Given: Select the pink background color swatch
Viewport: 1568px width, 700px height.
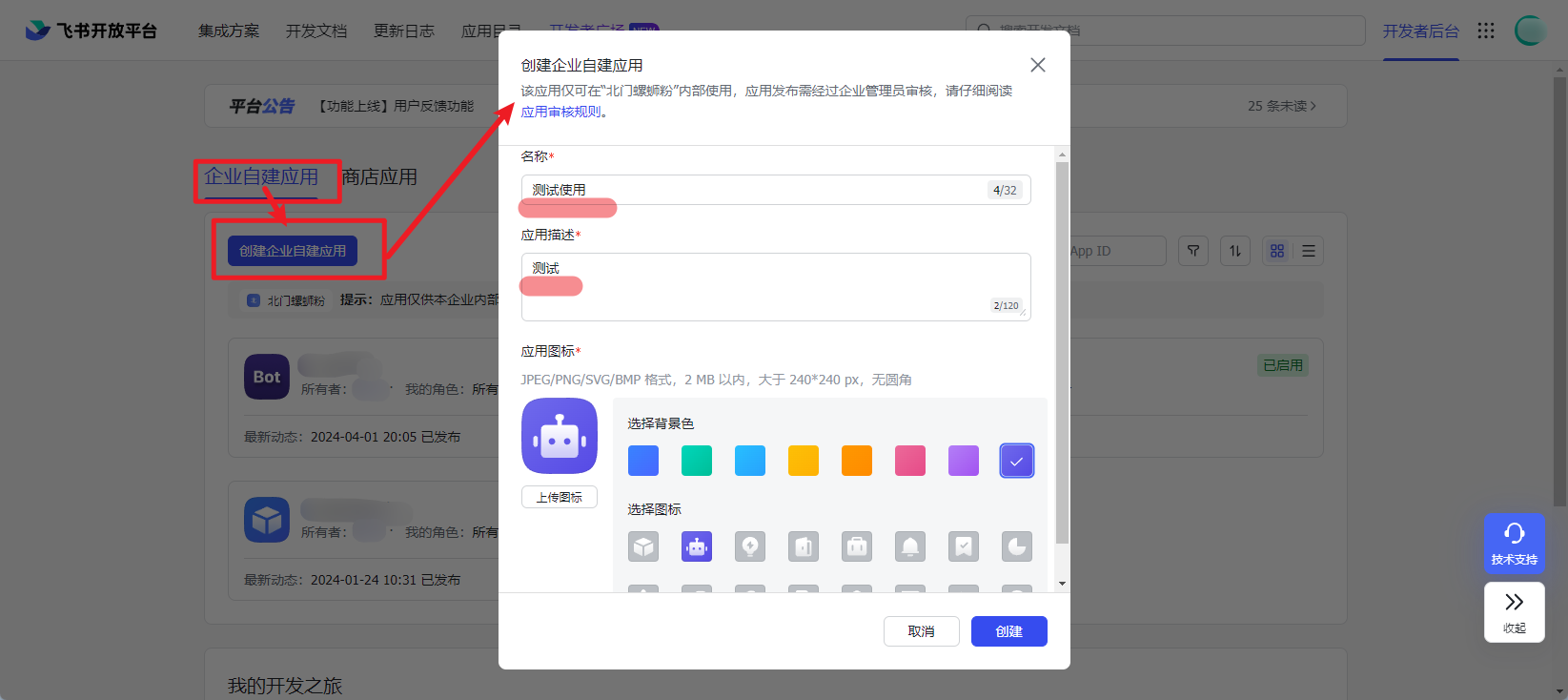Looking at the screenshot, I should [x=910, y=461].
